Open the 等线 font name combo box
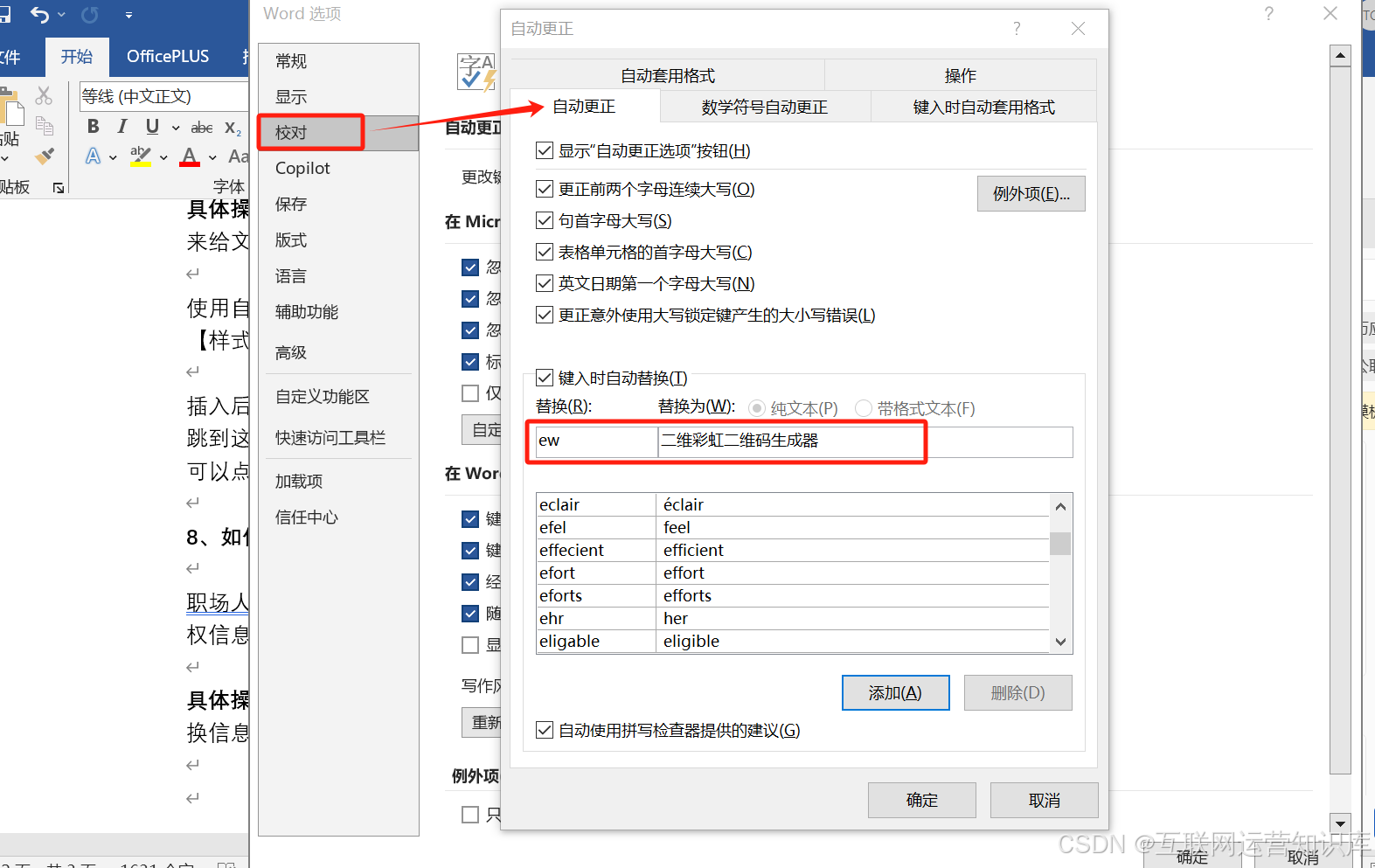1375x868 pixels. coord(163,96)
